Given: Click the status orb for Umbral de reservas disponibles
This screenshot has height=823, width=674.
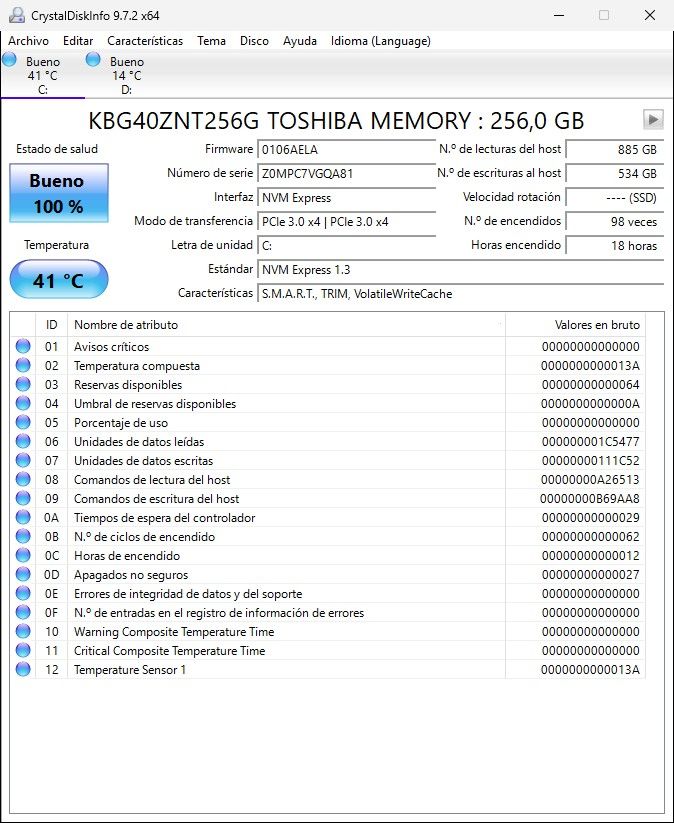Looking at the screenshot, I should [x=23, y=403].
